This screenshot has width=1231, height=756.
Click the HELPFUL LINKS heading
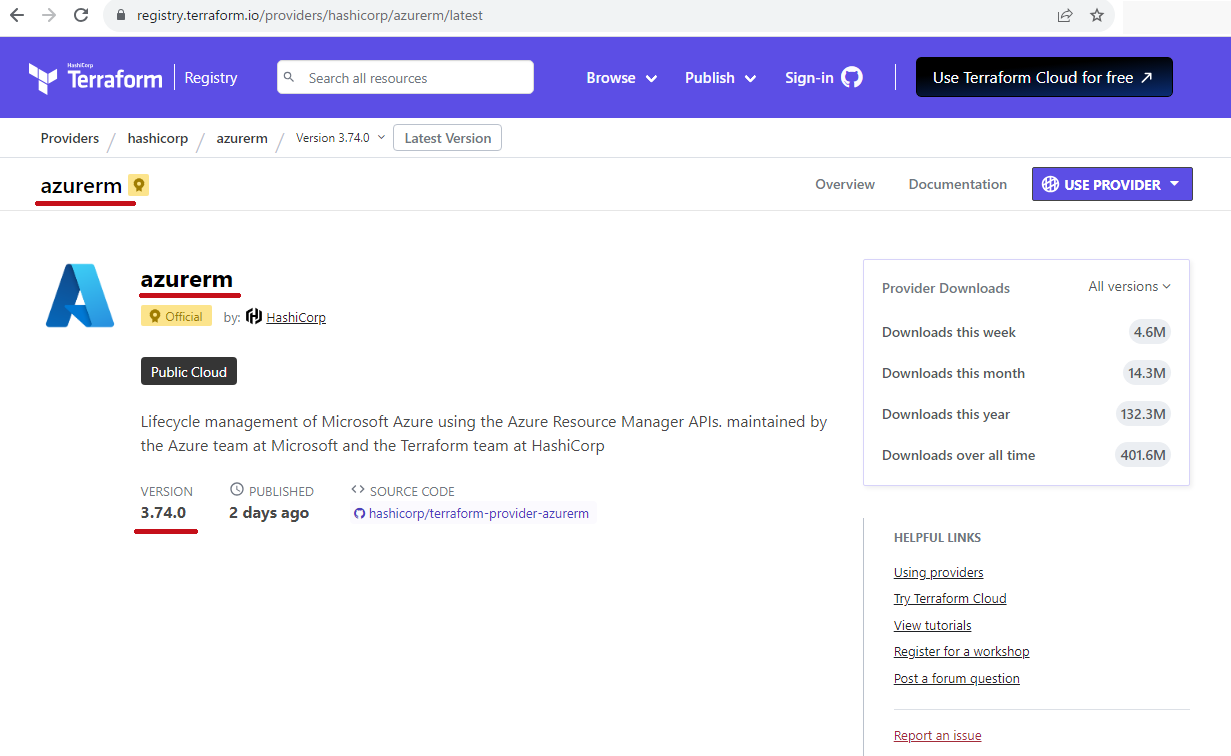coord(937,538)
